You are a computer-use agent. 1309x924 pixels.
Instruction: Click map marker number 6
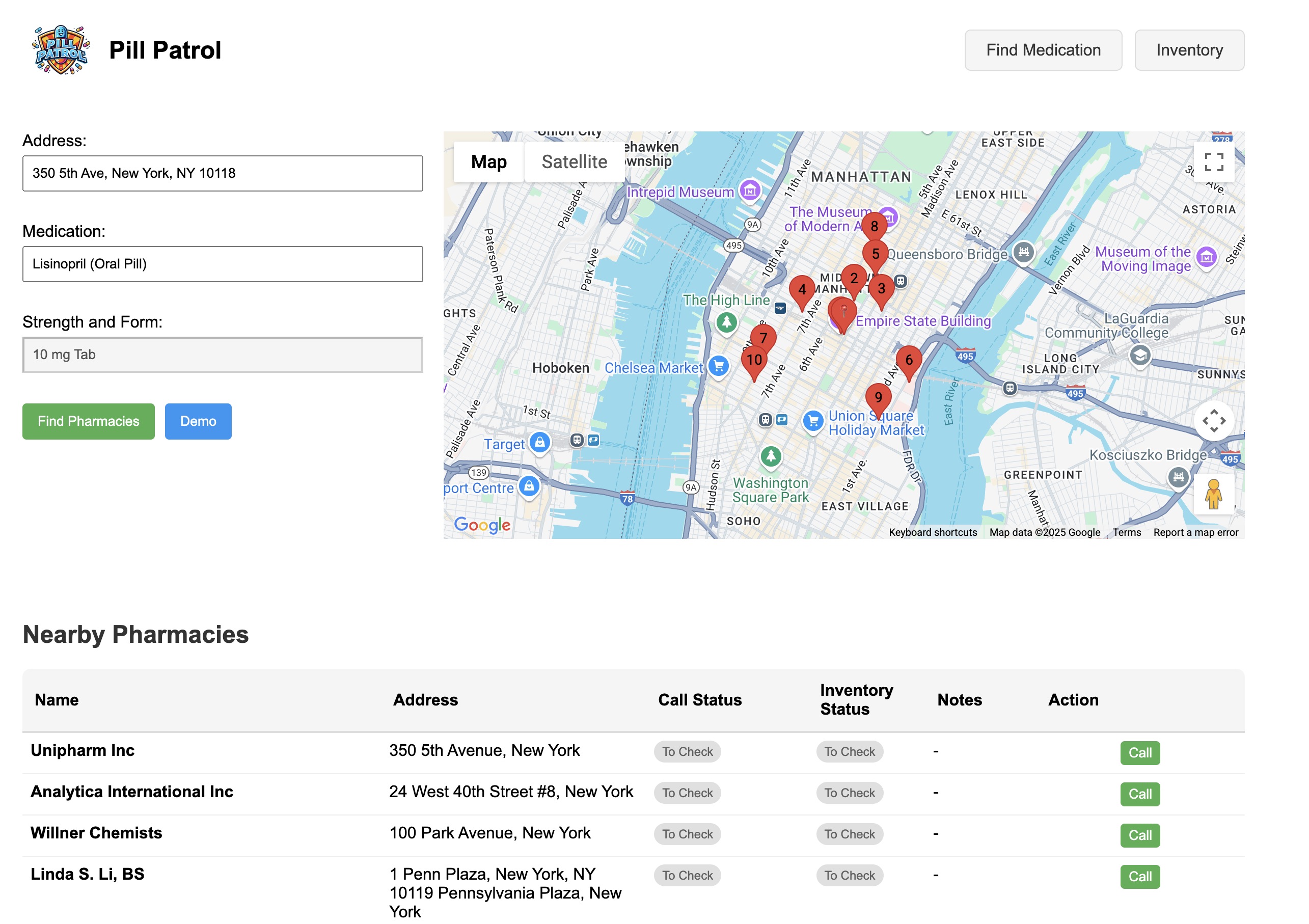[908, 360]
